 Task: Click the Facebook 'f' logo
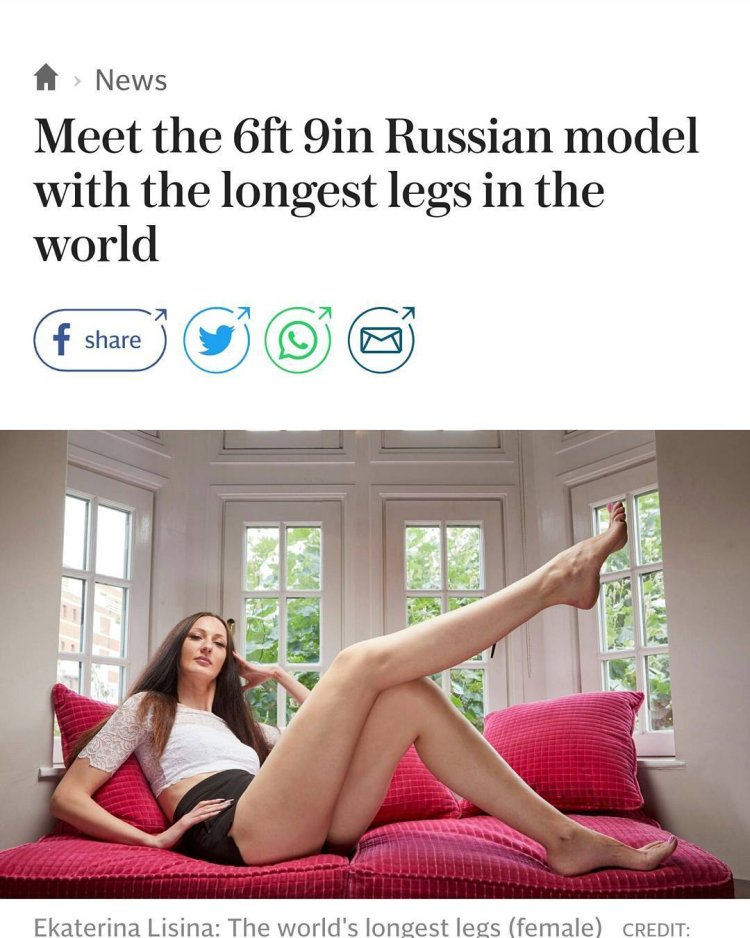[x=61, y=340]
